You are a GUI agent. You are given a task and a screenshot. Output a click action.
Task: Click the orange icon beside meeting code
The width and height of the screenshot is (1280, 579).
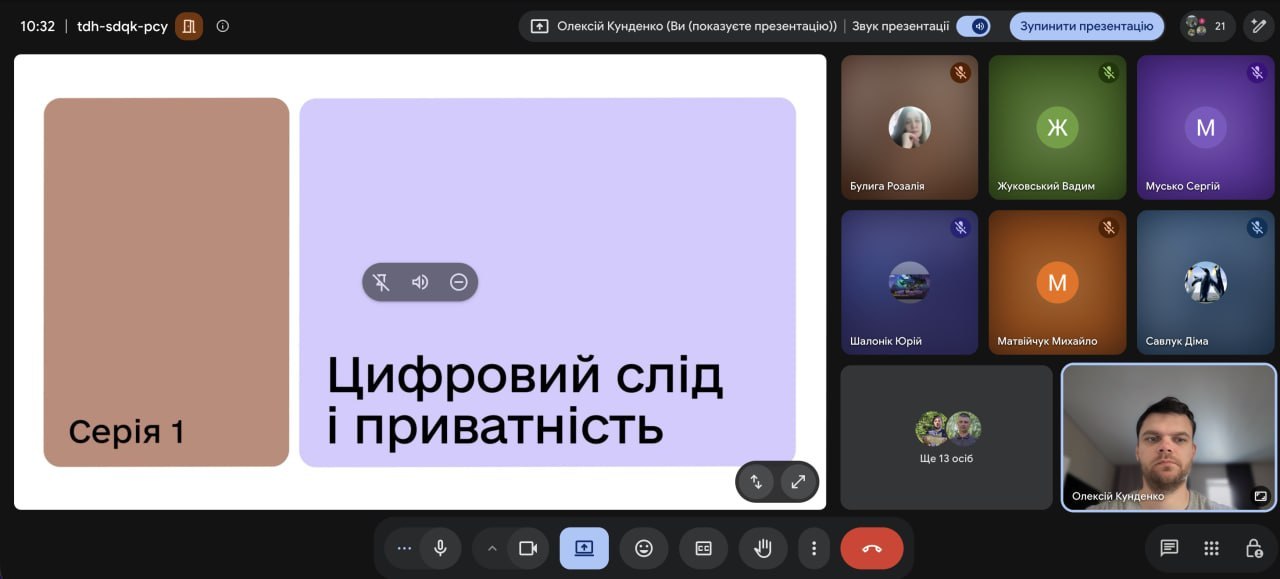click(x=189, y=26)
